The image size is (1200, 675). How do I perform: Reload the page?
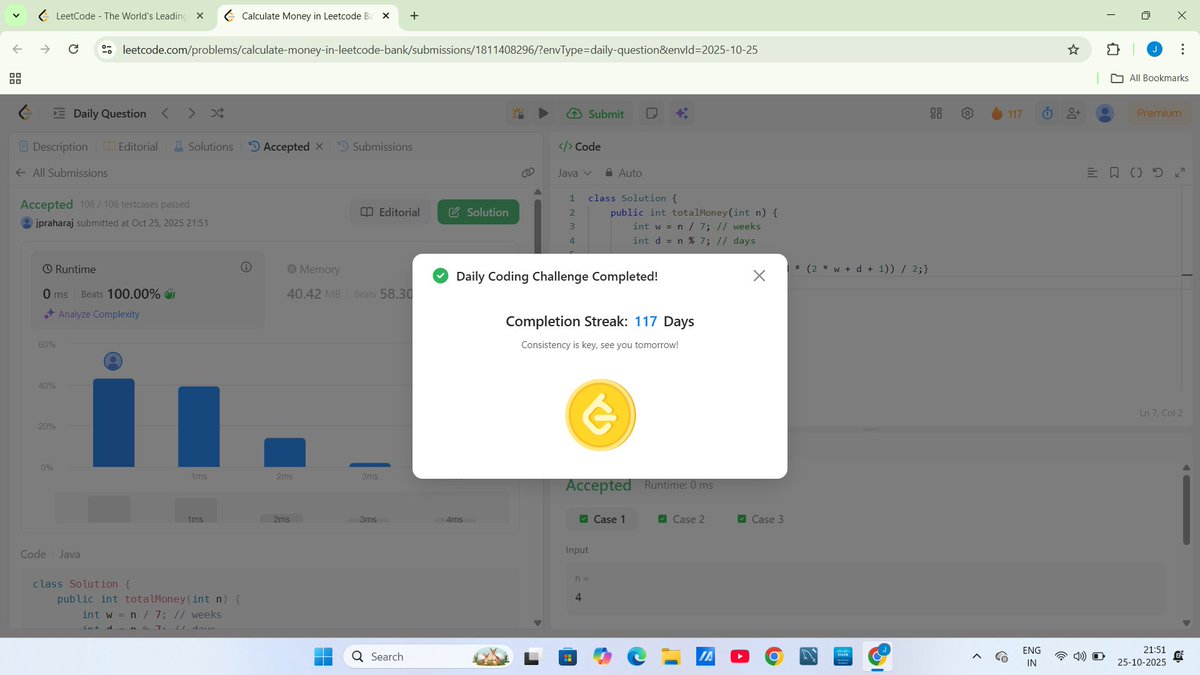click(x=73, y=49)
